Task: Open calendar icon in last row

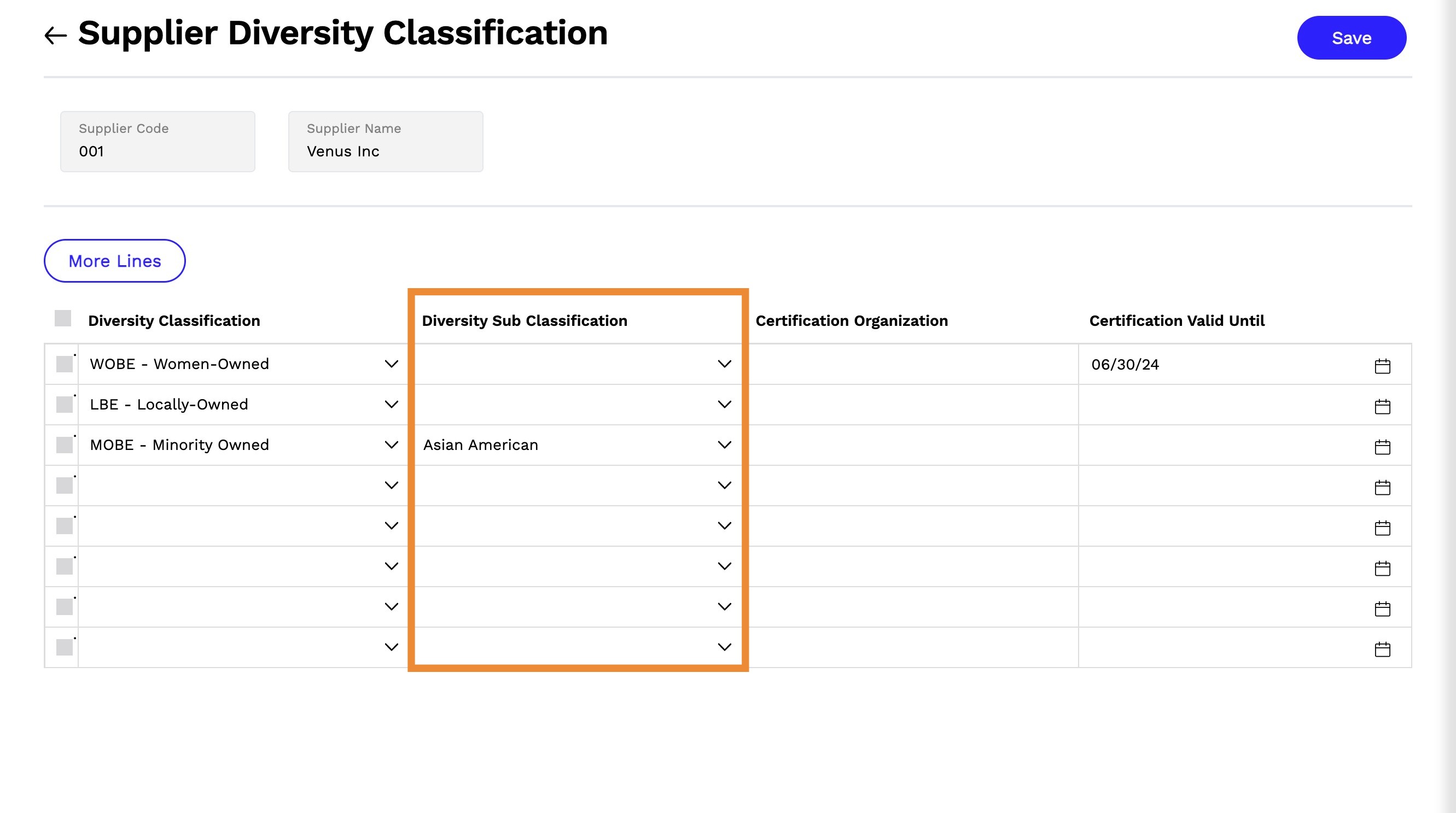Action: coord(1383,648)
